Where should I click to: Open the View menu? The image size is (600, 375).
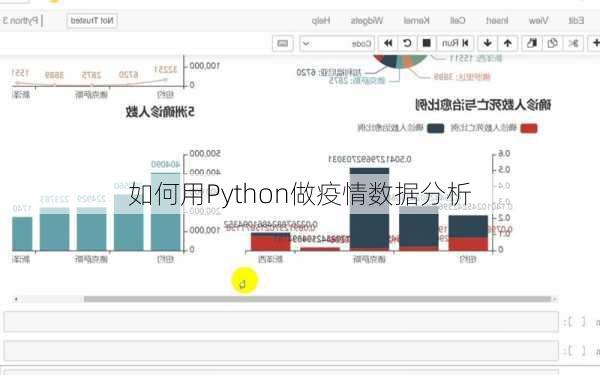click(x=538, y=20)
